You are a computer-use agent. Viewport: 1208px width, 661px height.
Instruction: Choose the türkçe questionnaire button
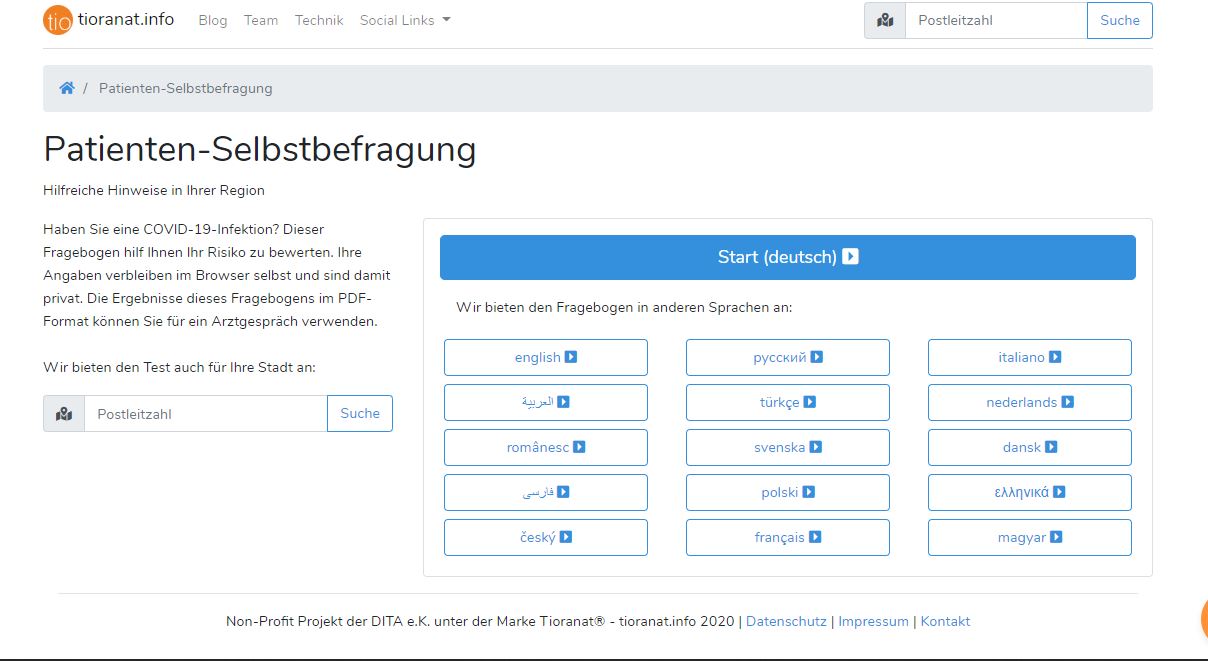point(788,402)
